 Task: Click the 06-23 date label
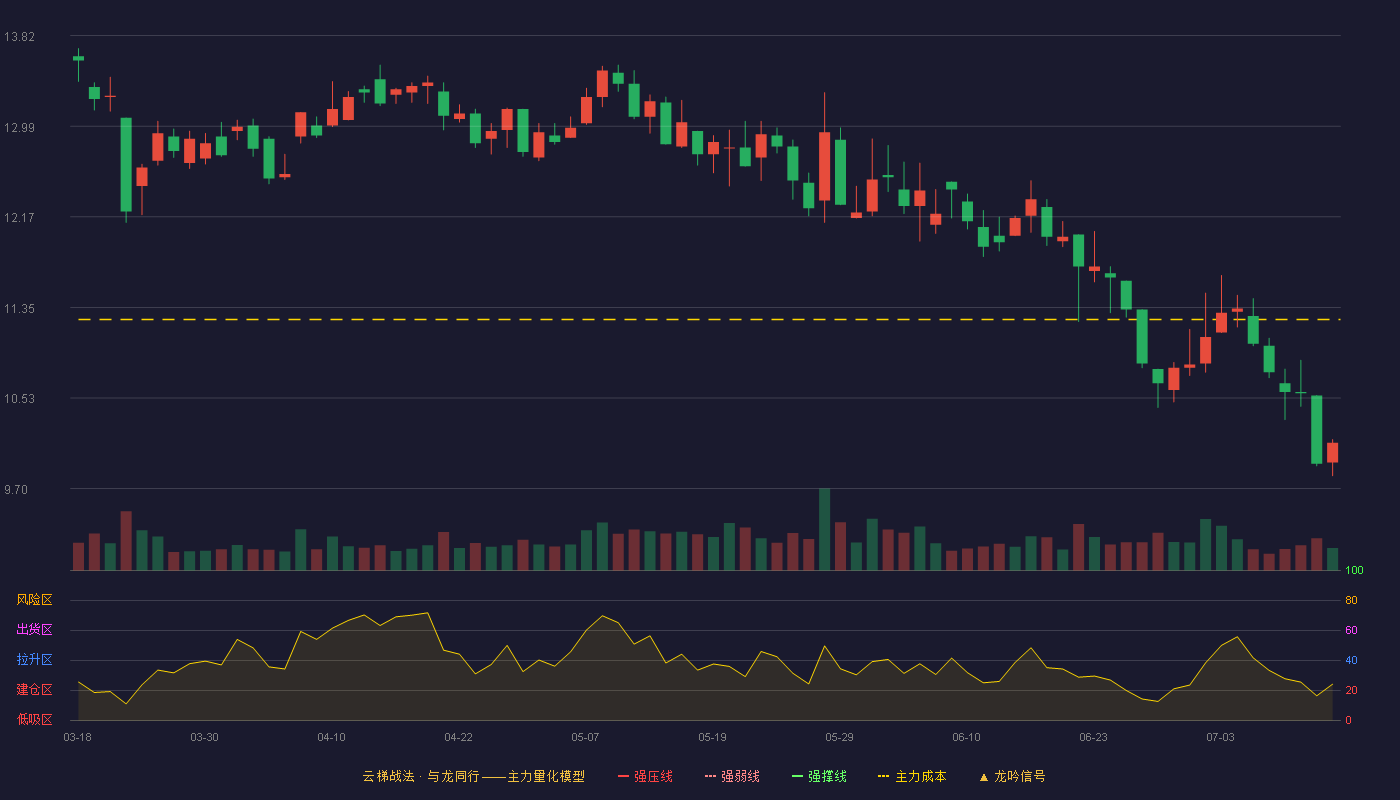coord(1093,737)
